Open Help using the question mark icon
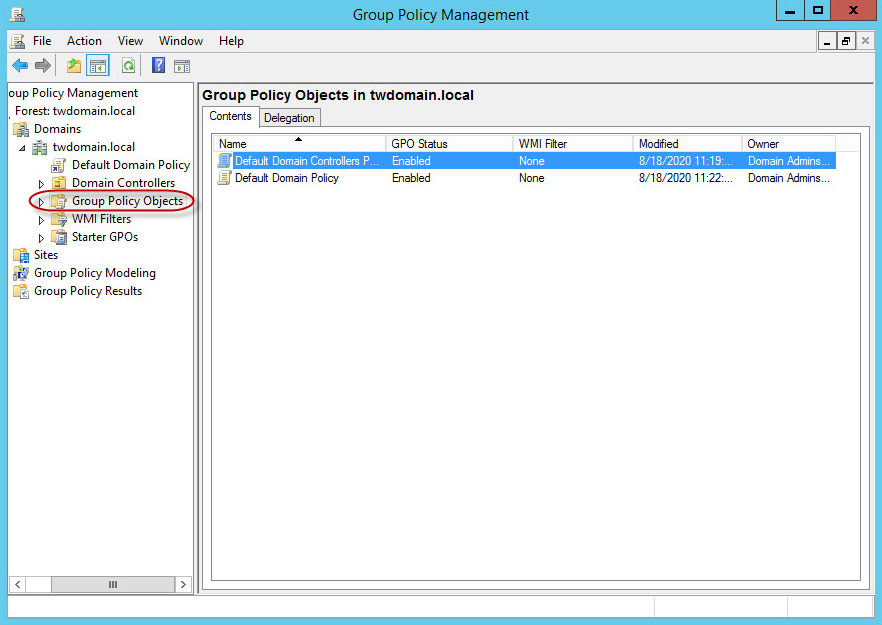Screen dimensions: 882x625 158,65
